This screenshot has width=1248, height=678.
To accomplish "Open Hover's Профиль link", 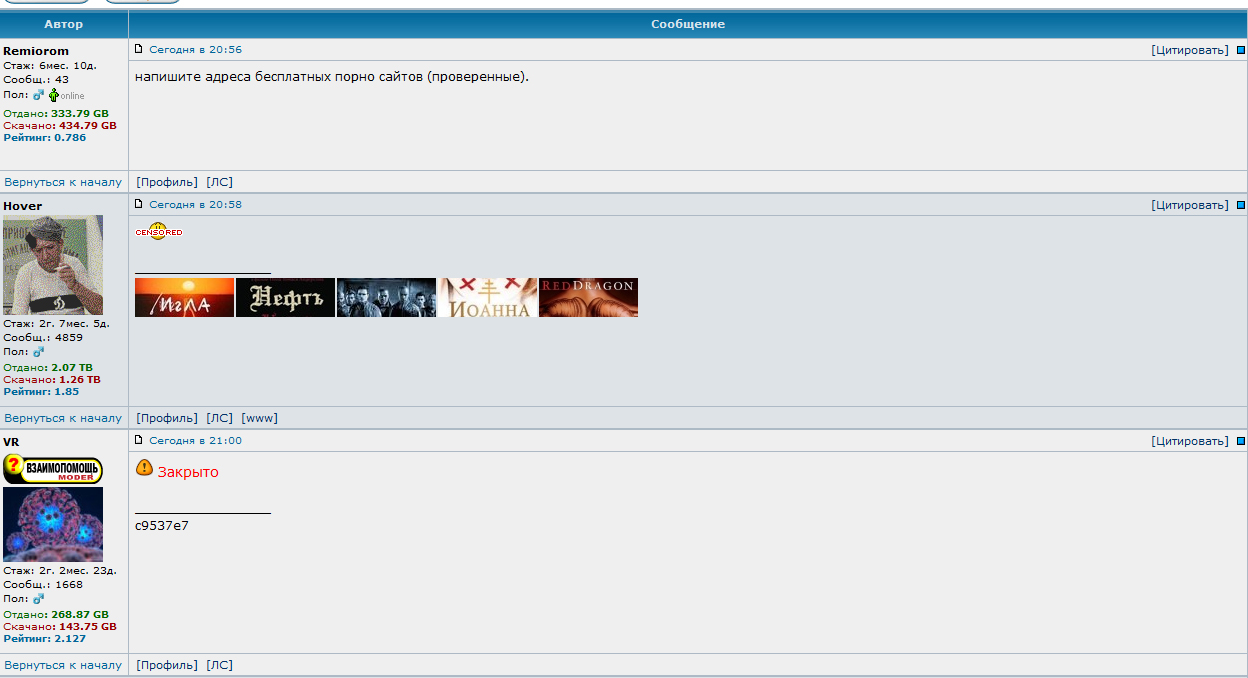I will pos(167,418).
